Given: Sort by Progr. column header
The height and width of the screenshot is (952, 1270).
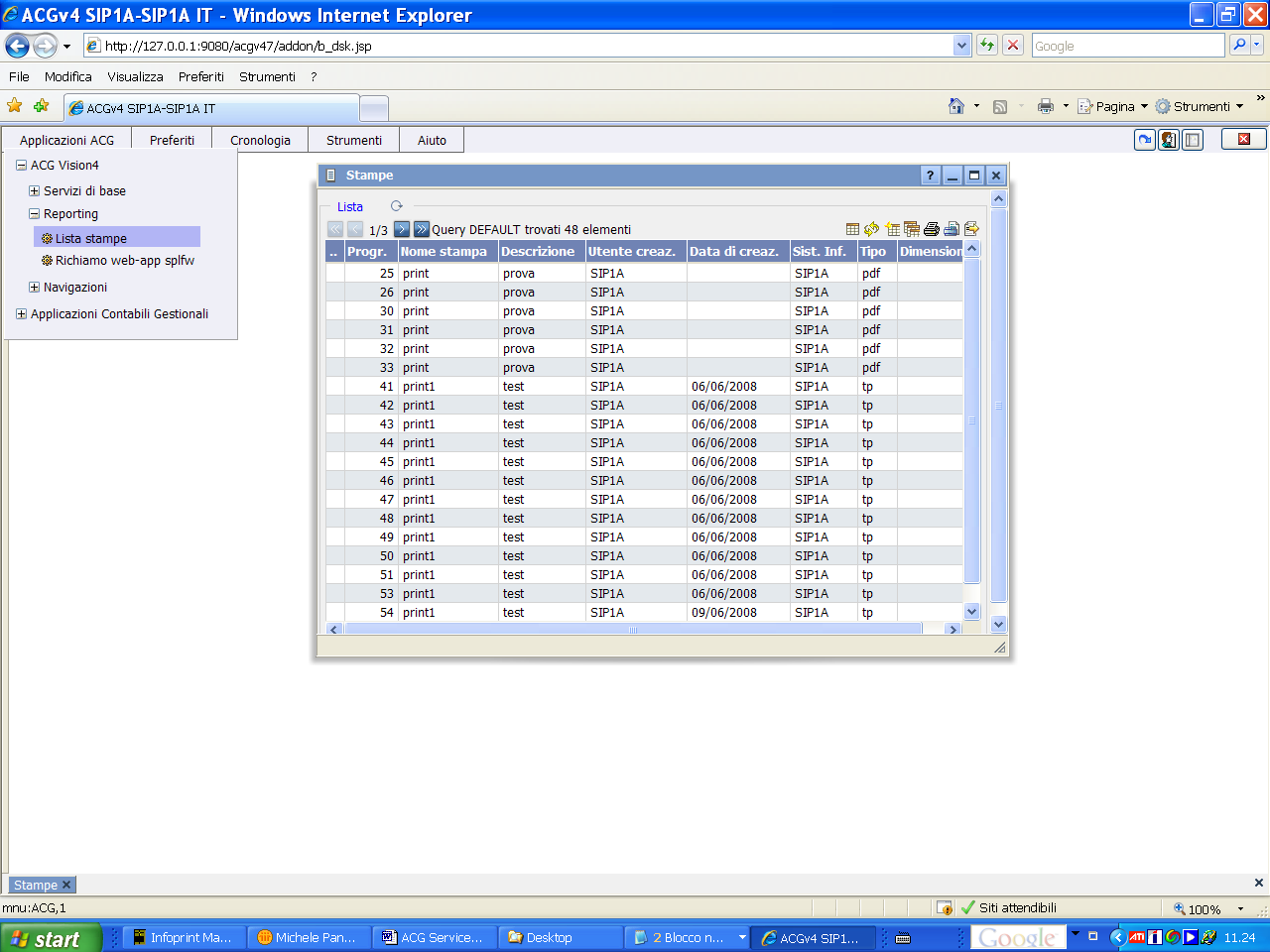Looking at the screenshot, I should point(370,252).
